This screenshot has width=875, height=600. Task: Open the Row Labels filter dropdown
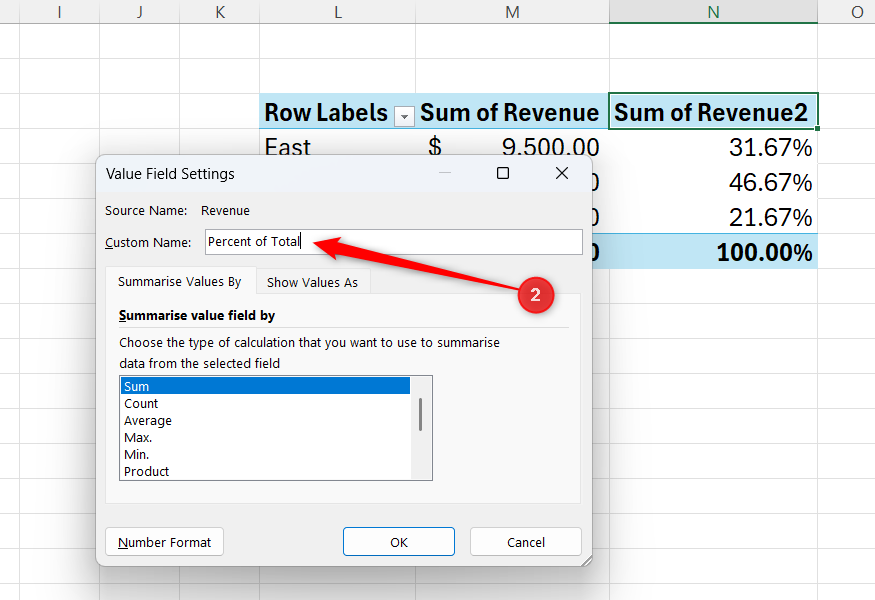click(x=404, y=116)
